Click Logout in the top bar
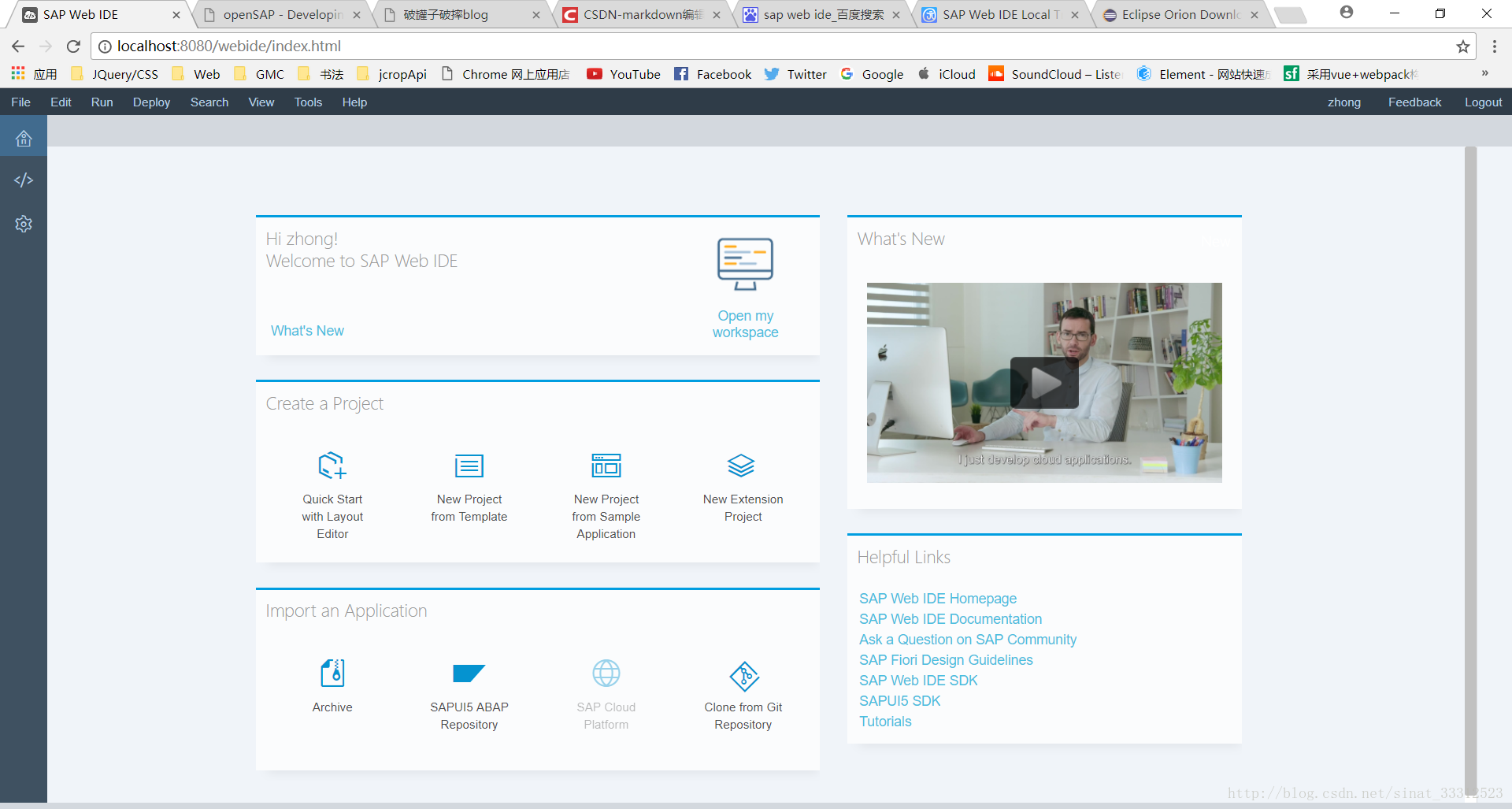The height and width of the screenshot is (809, 1512). pyautogui.click(x=1483, y=102)
